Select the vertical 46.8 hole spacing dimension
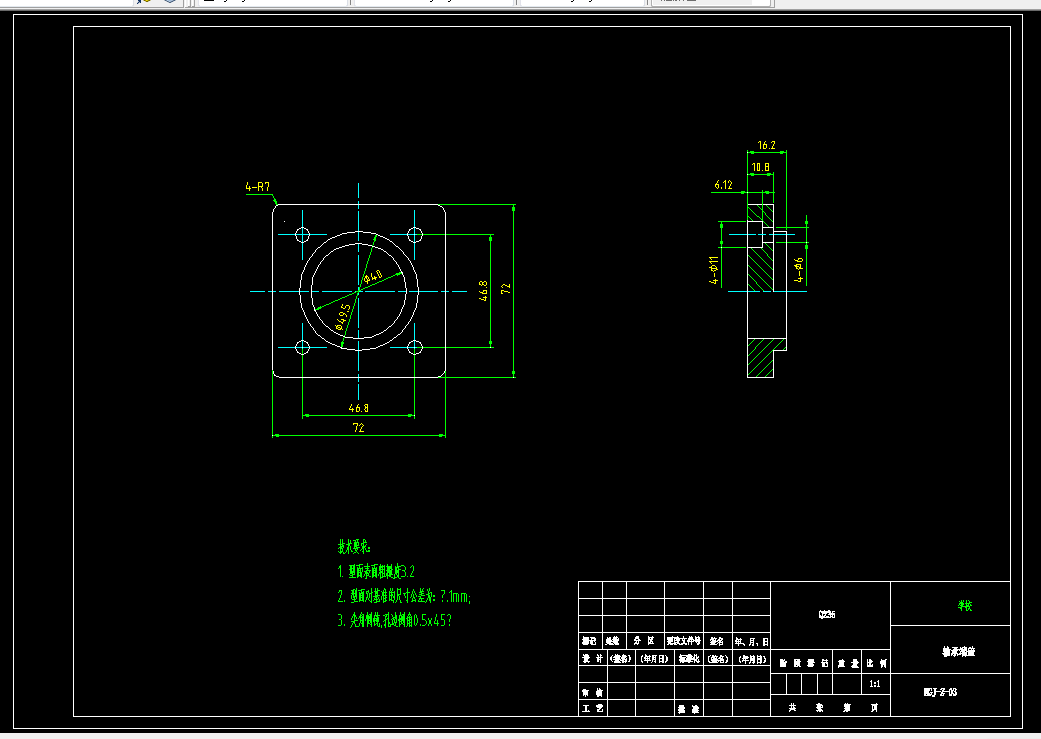 [483, 291]
